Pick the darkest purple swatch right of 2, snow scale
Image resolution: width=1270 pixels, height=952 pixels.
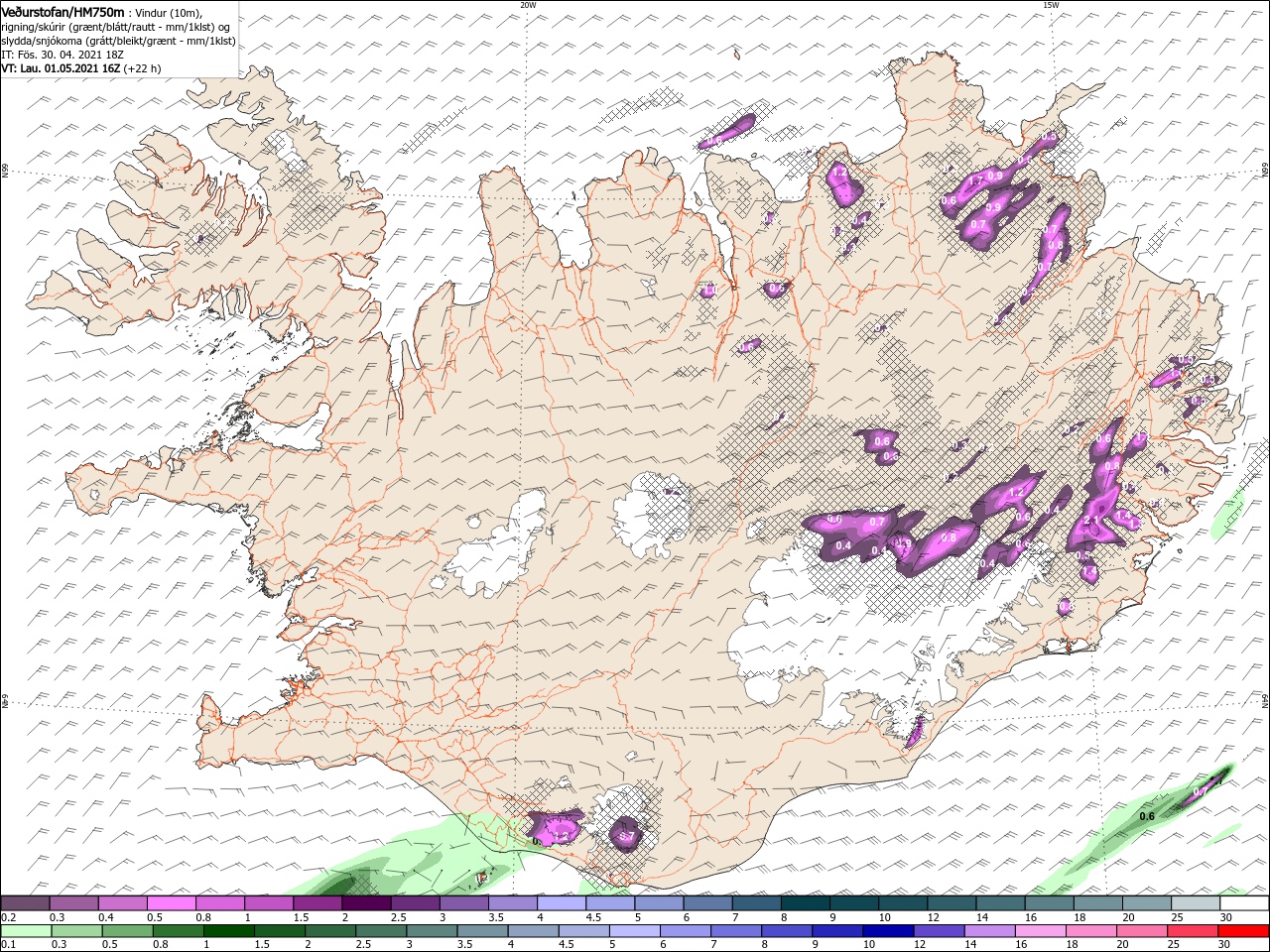click(x=366, y=903)
